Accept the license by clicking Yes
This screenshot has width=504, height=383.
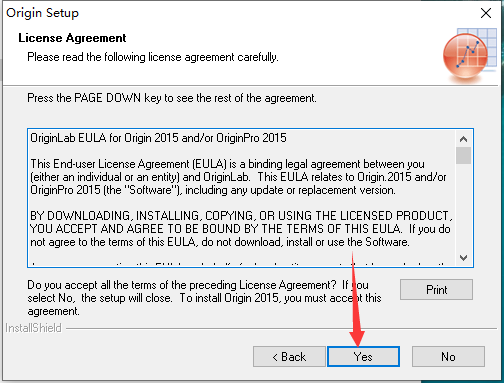[x=363, y=357]
